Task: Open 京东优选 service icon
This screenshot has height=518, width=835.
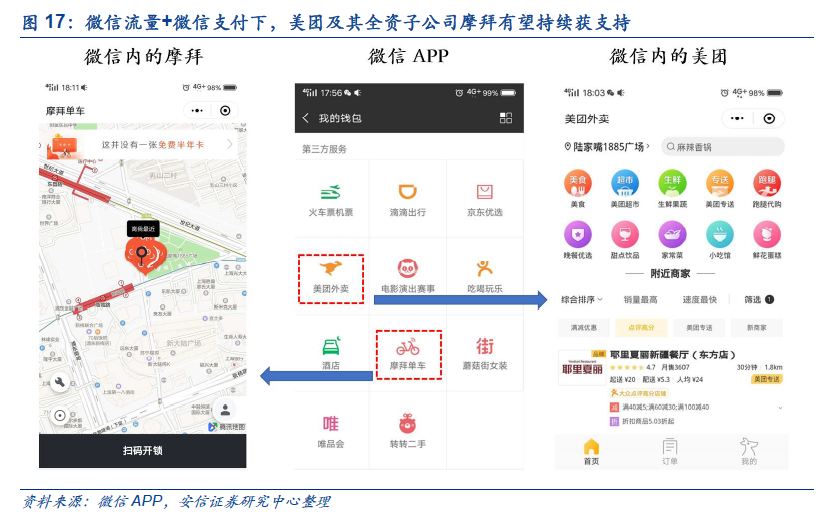Action: pos(485,200)
